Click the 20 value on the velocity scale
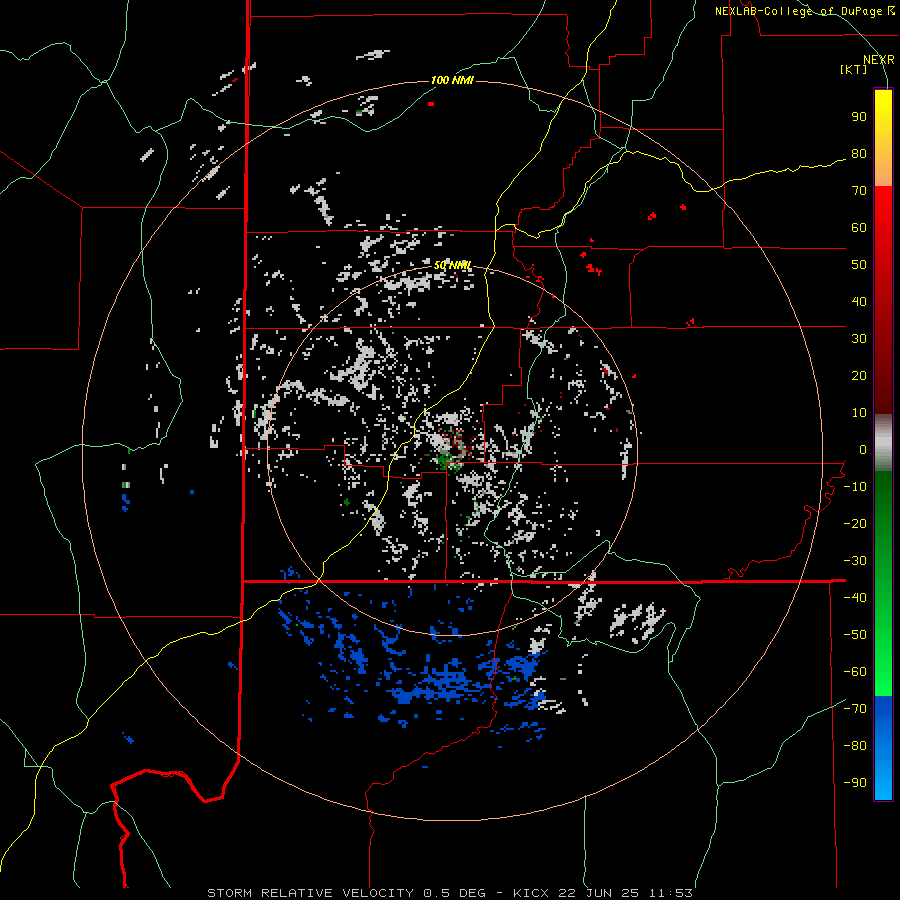Screen dimensions: 900x900 [859, 376]
